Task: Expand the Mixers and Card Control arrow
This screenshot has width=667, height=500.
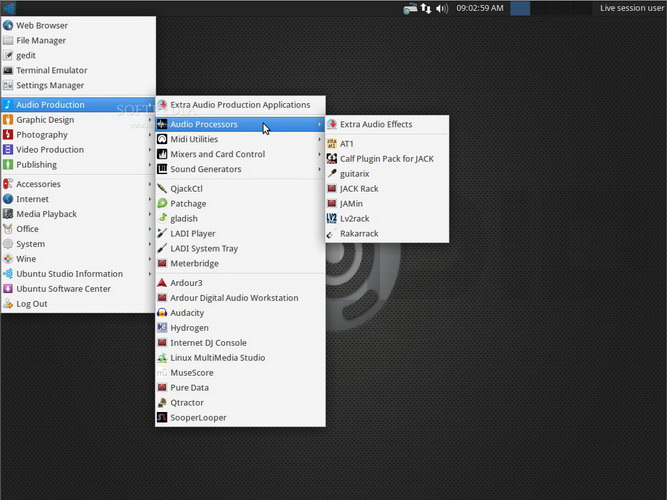Action: pyautogui.click(x=319, y=154)
